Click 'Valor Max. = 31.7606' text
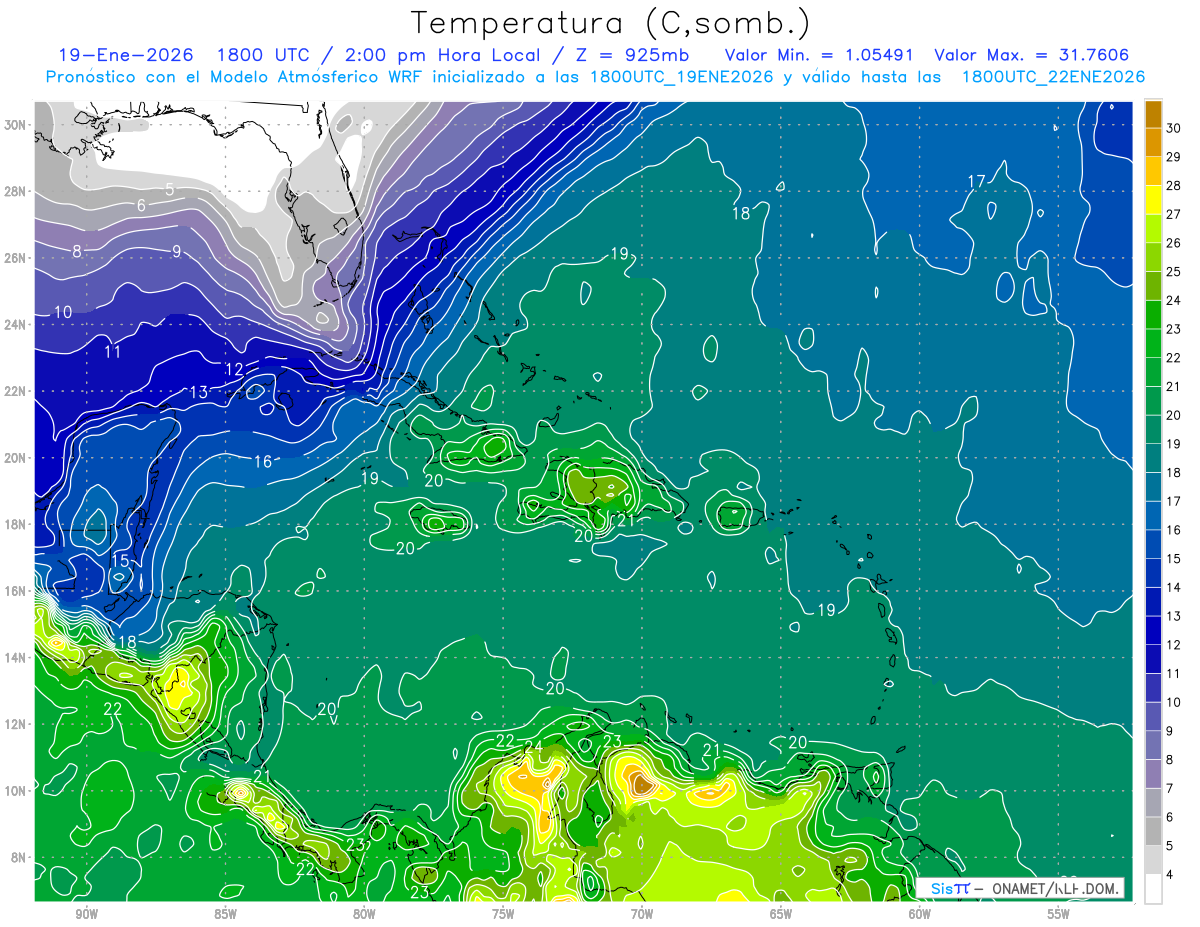 1030,55
